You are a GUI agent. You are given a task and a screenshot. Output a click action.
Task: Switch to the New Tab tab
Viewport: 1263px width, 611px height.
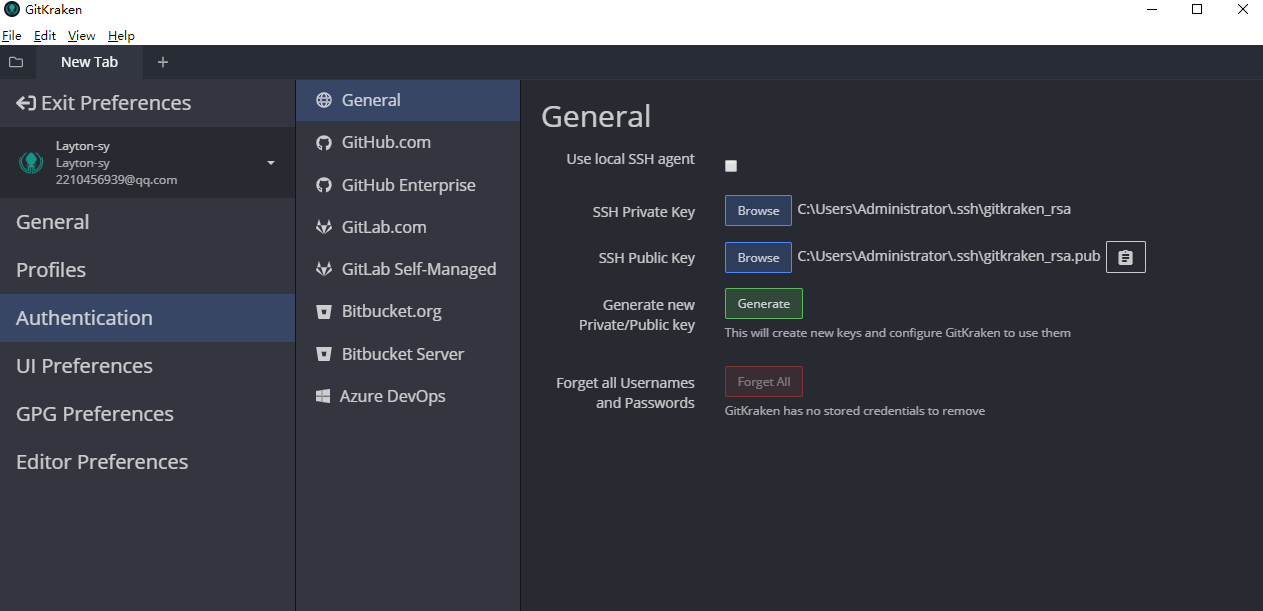(89, 62)
